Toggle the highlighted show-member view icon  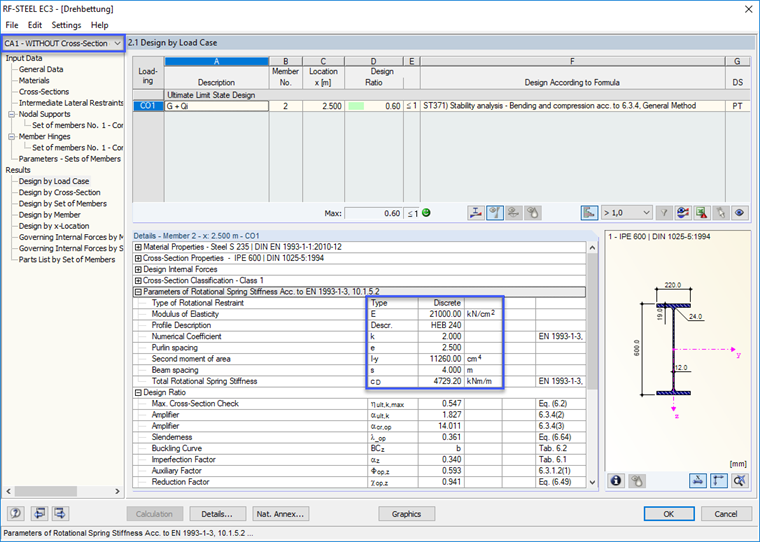coord(494,213)
